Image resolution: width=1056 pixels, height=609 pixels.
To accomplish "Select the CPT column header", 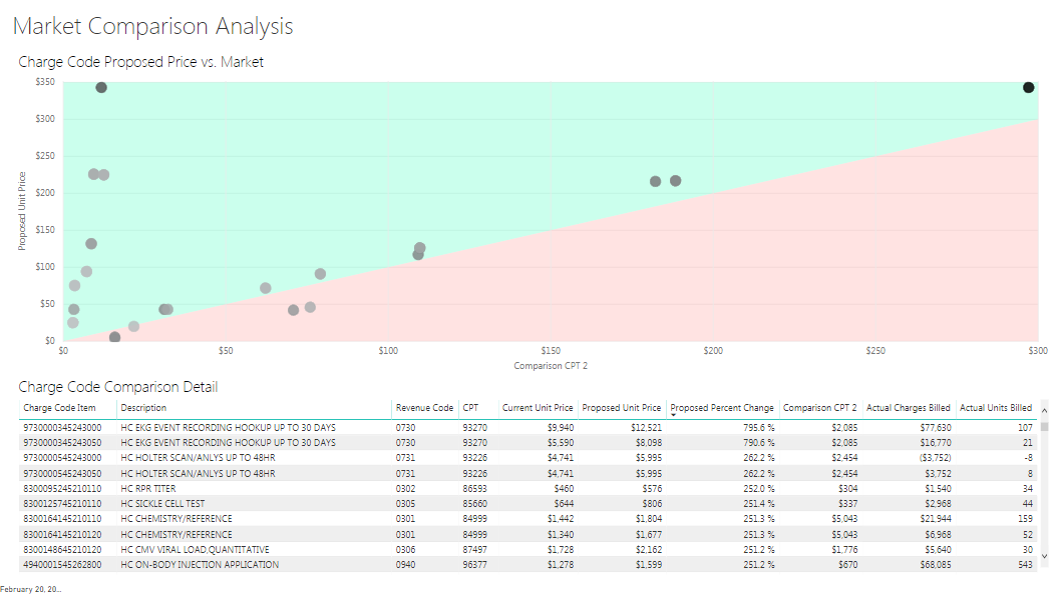I will (x=471, y=408).
